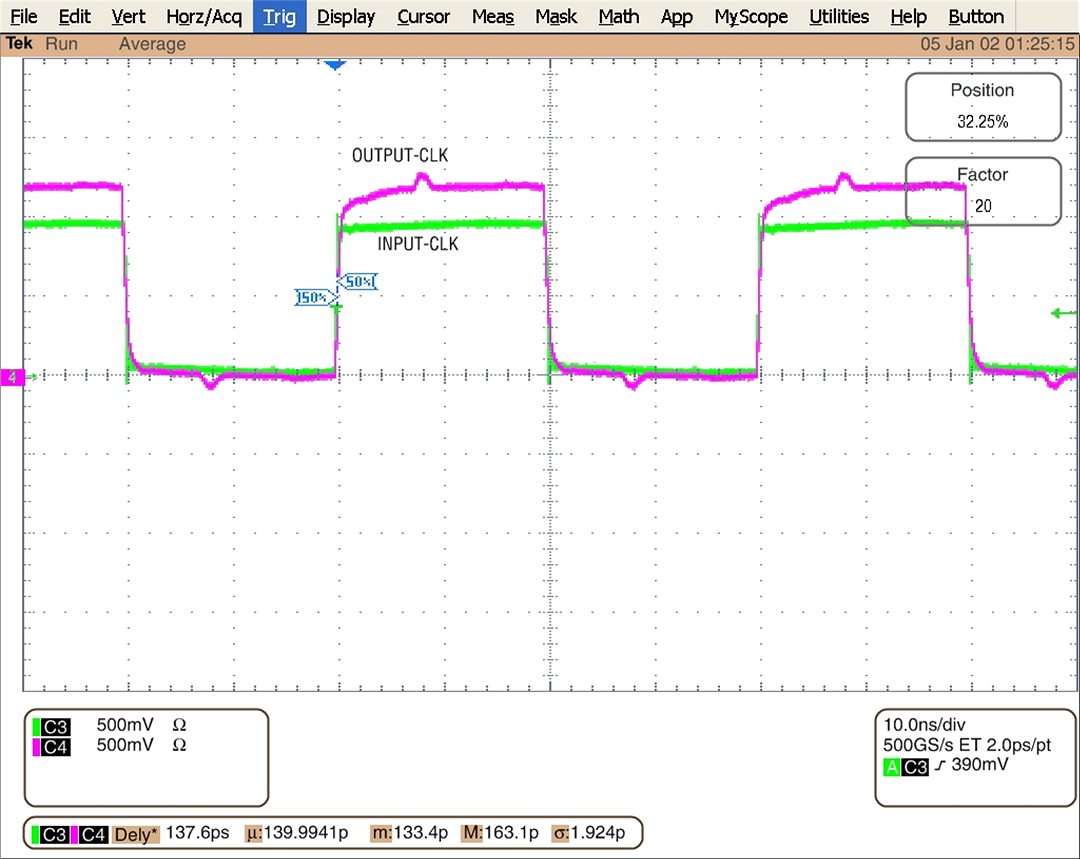Click the right 50% measurement annotation marker

(x=358, y=282)
